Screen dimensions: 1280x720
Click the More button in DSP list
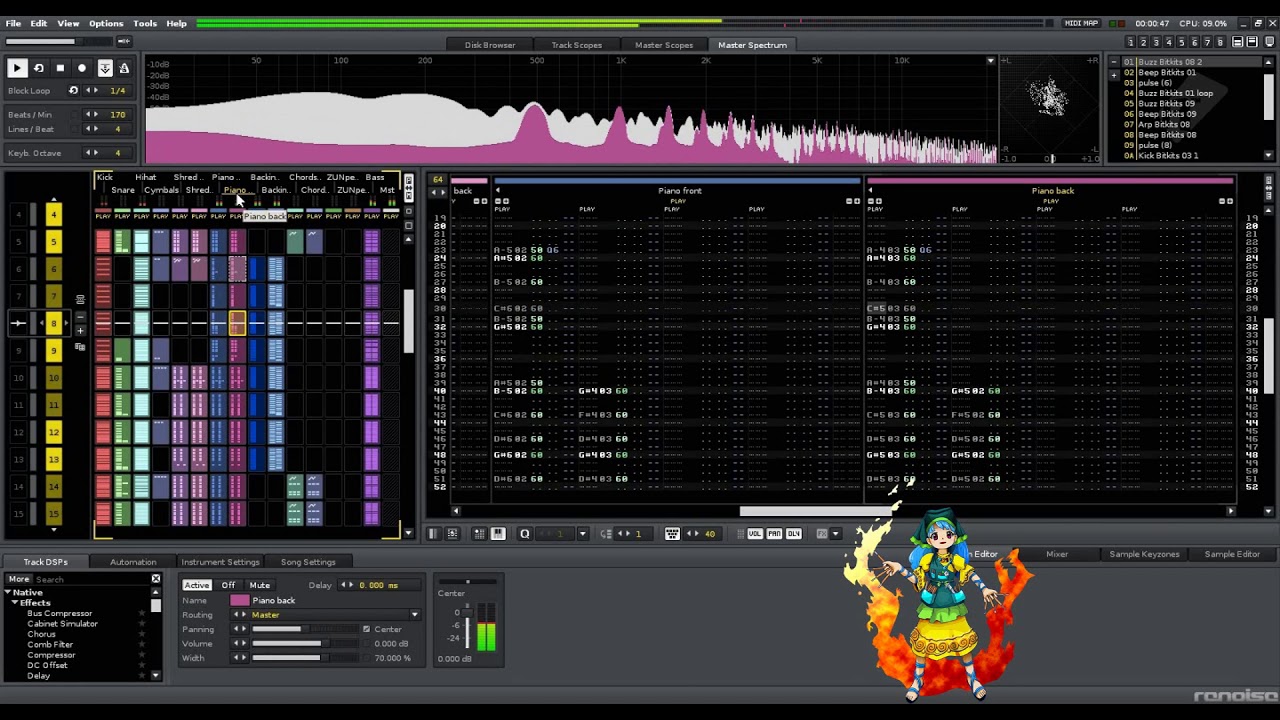19,579
